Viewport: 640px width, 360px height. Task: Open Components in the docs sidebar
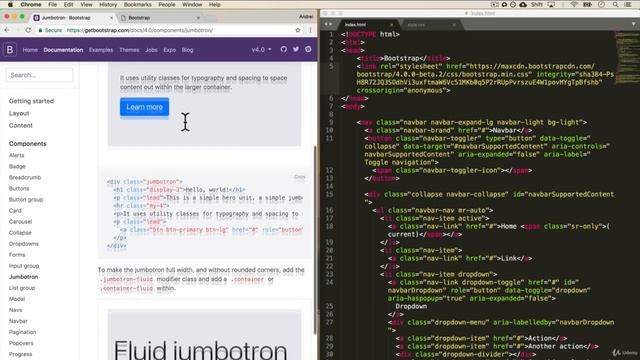coord(28,144)
